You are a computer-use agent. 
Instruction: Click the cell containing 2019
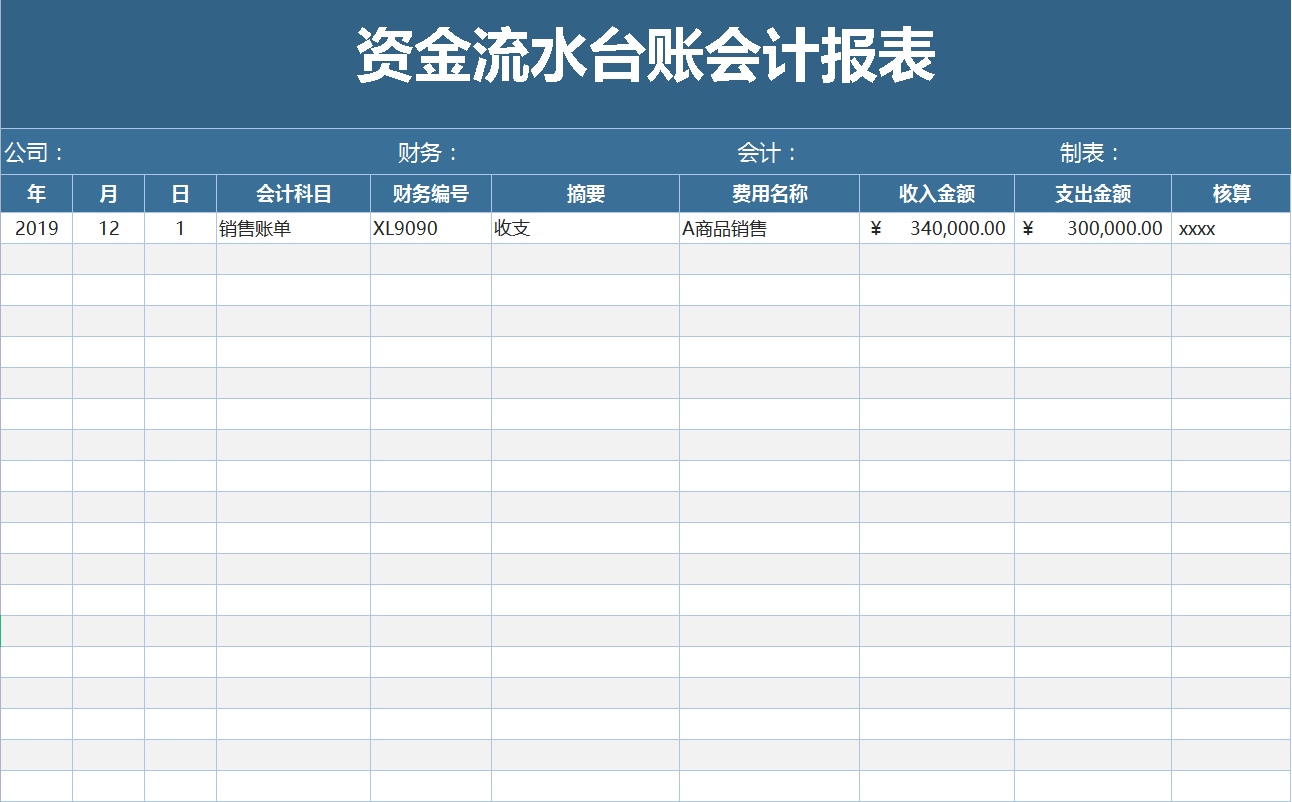(37, 228)
